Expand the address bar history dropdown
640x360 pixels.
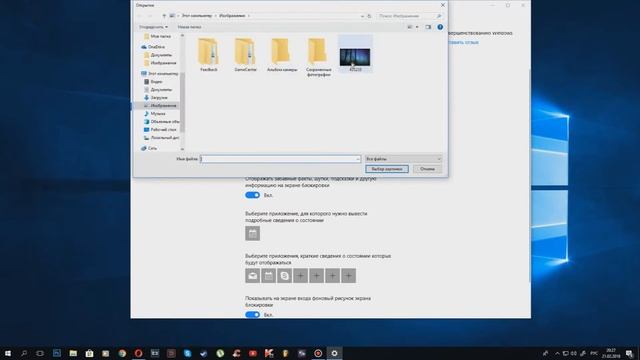click(362, 16)
